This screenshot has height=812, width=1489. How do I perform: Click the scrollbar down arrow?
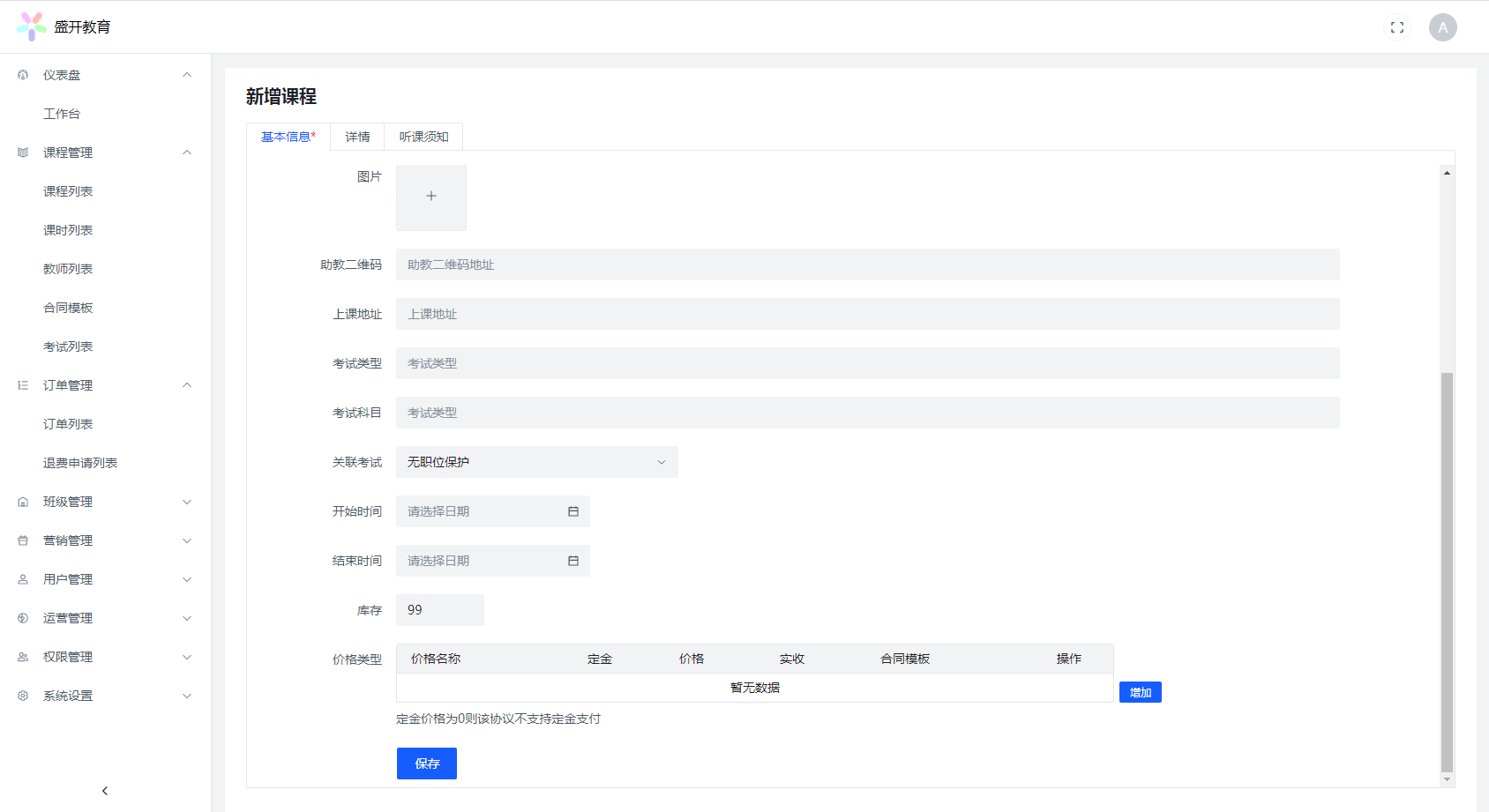1447,779
